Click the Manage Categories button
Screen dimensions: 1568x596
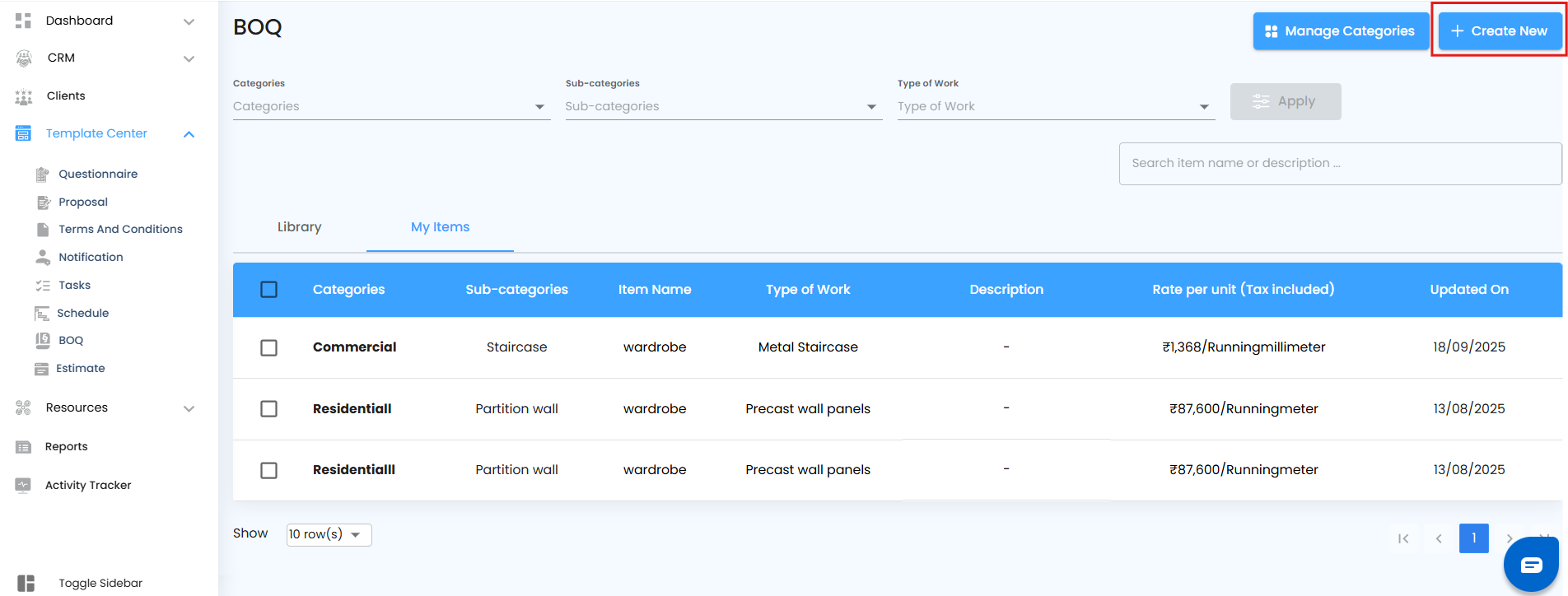1341,31
